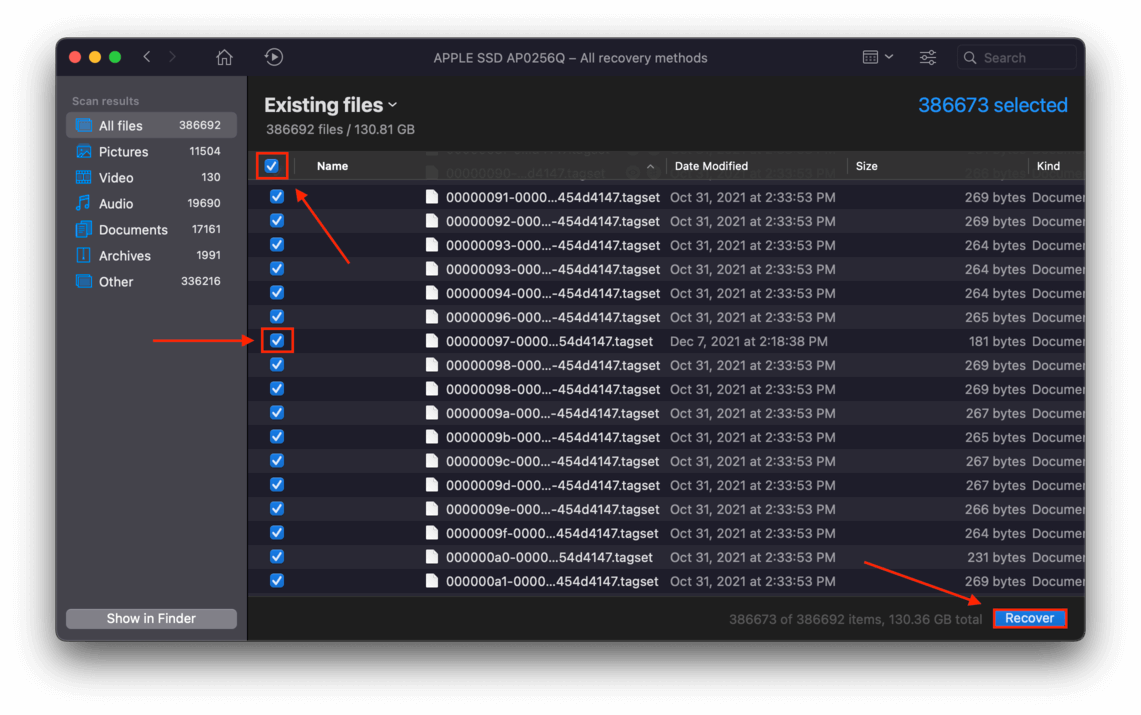
Task: Click file icon of 00000097 tagset
Action: [x=432, y=340]
